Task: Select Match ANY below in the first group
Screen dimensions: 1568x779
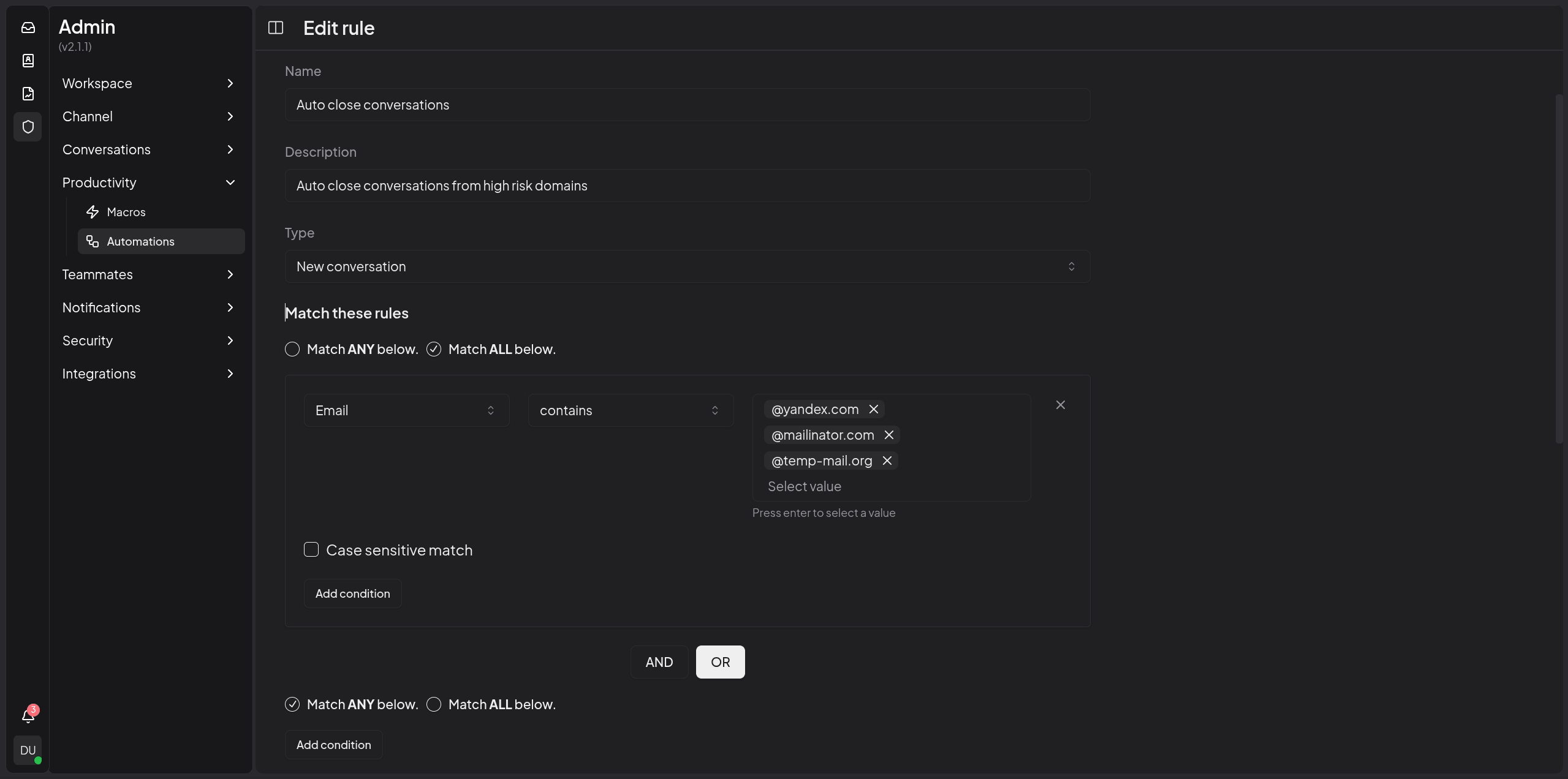Action: click(x=292, y=349)
